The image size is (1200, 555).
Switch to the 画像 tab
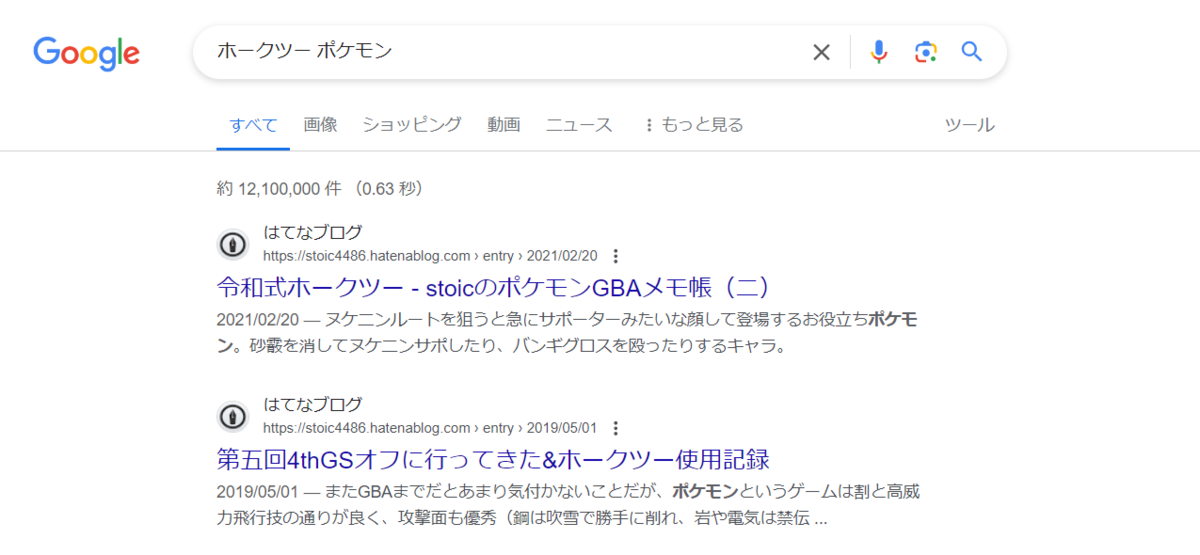320,125
